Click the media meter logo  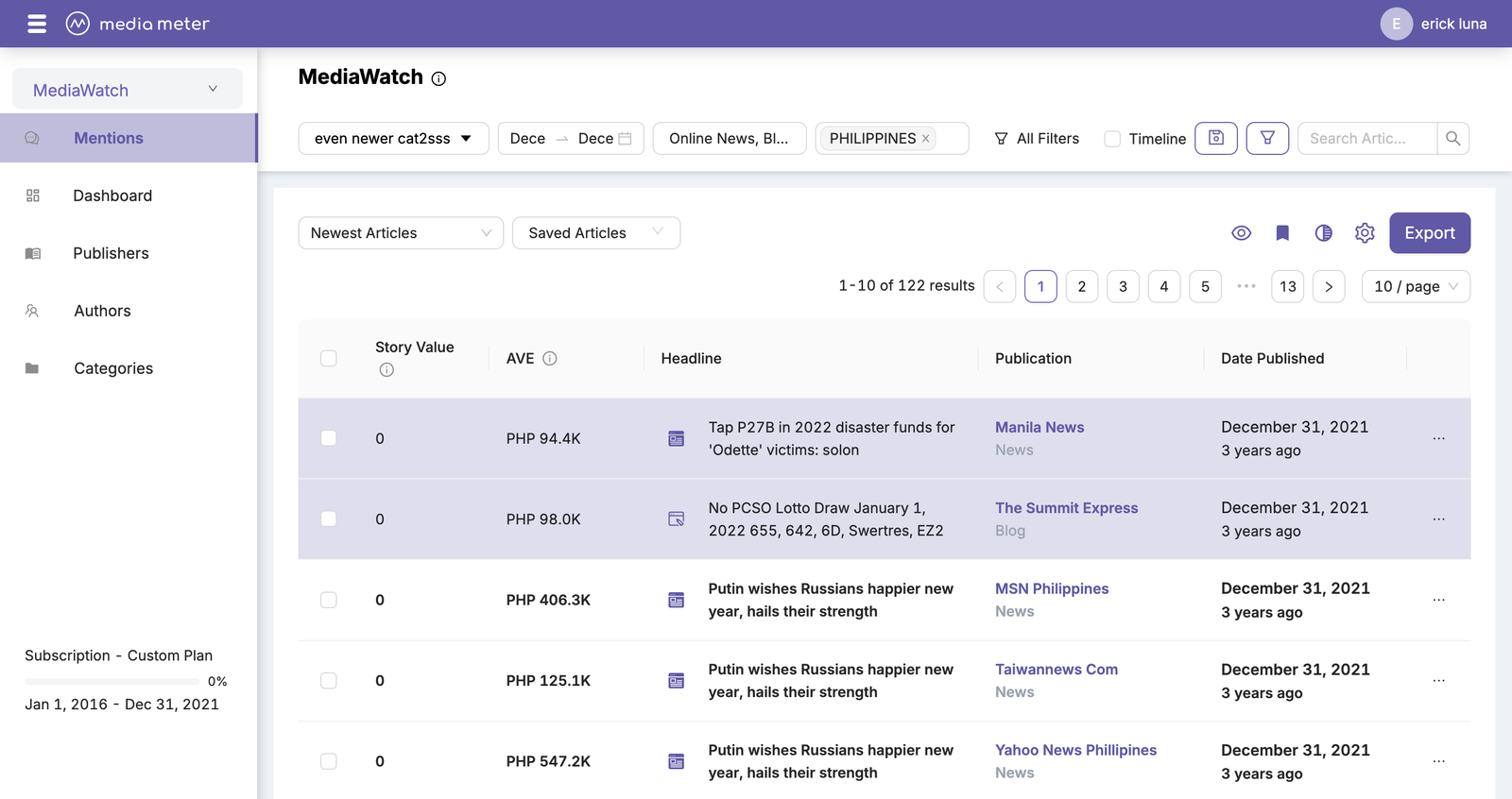click(138, 24)
